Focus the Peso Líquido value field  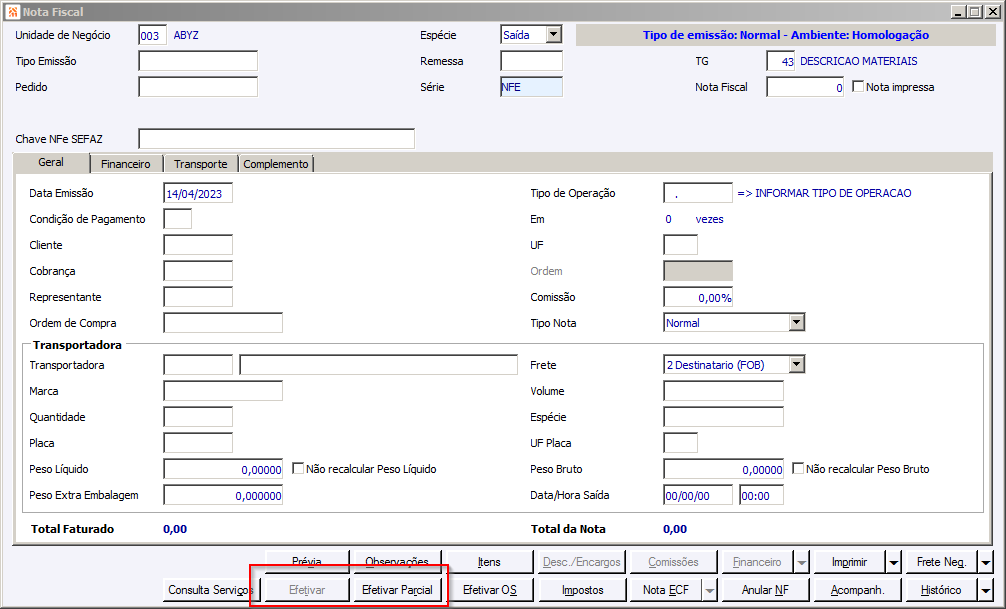click(x=223, y=469)
